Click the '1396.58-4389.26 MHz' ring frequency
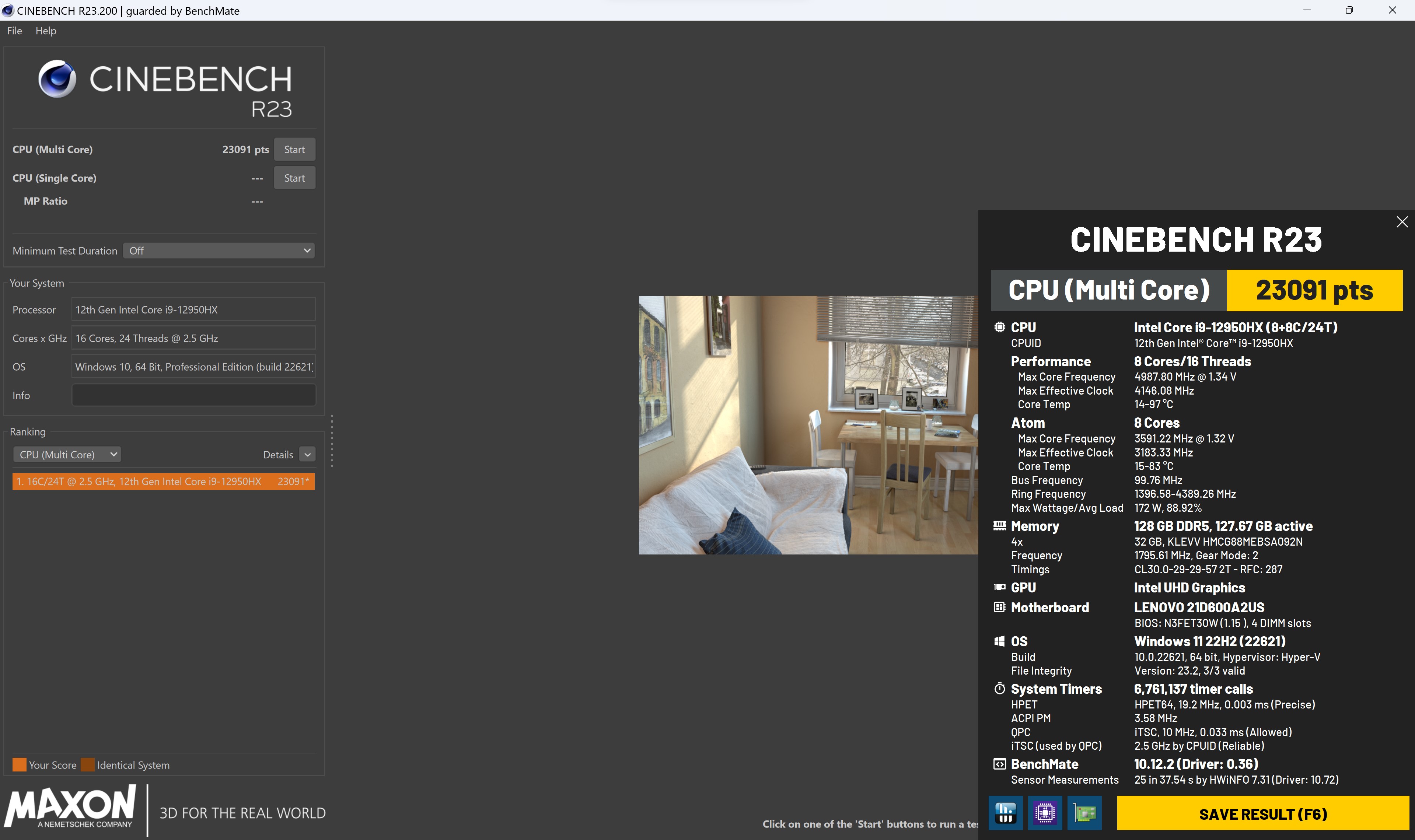The image size is (1415, 840). pos(1185,494)
